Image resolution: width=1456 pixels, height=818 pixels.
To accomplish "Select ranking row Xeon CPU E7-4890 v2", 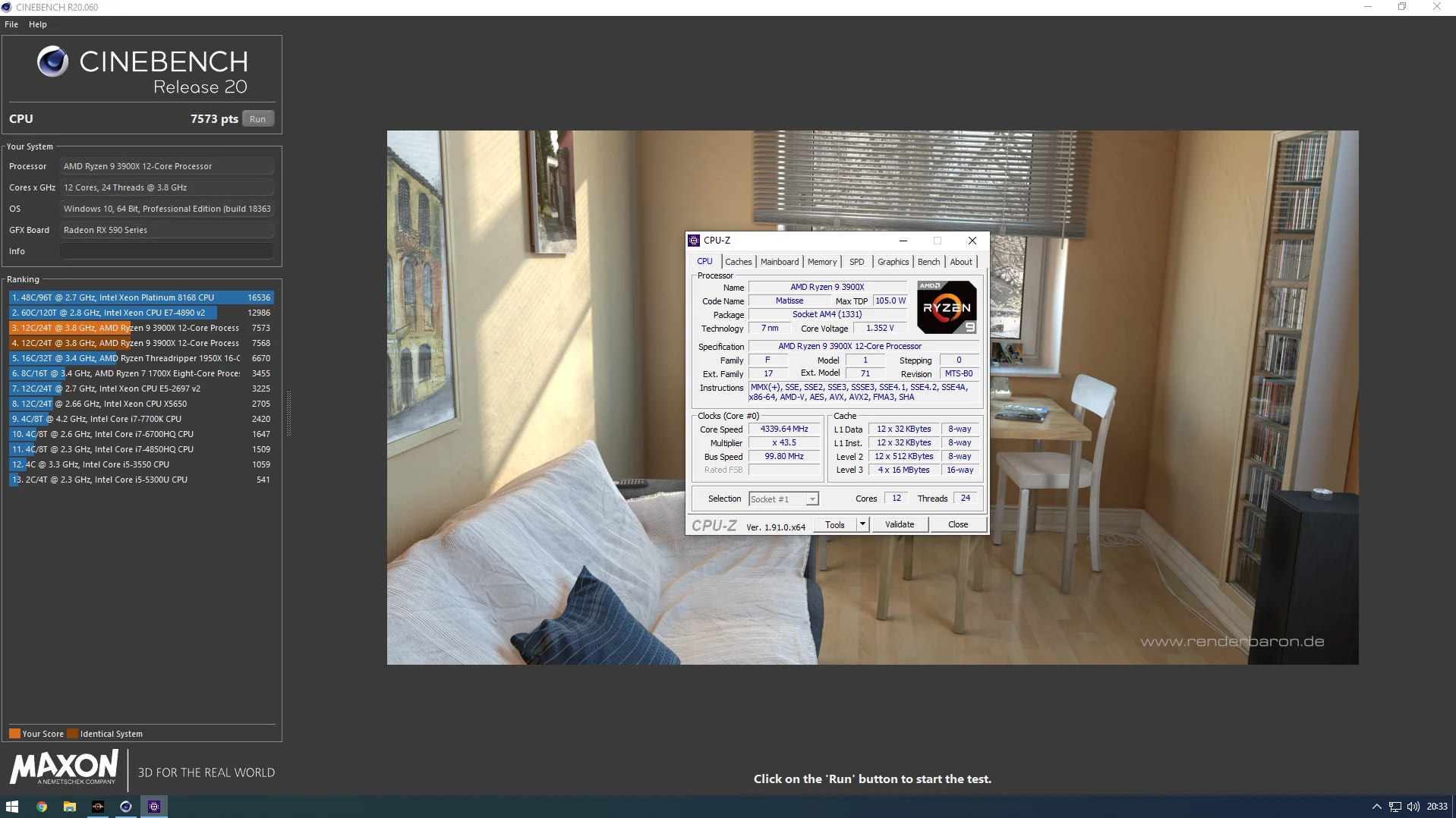I will [141, 313].
